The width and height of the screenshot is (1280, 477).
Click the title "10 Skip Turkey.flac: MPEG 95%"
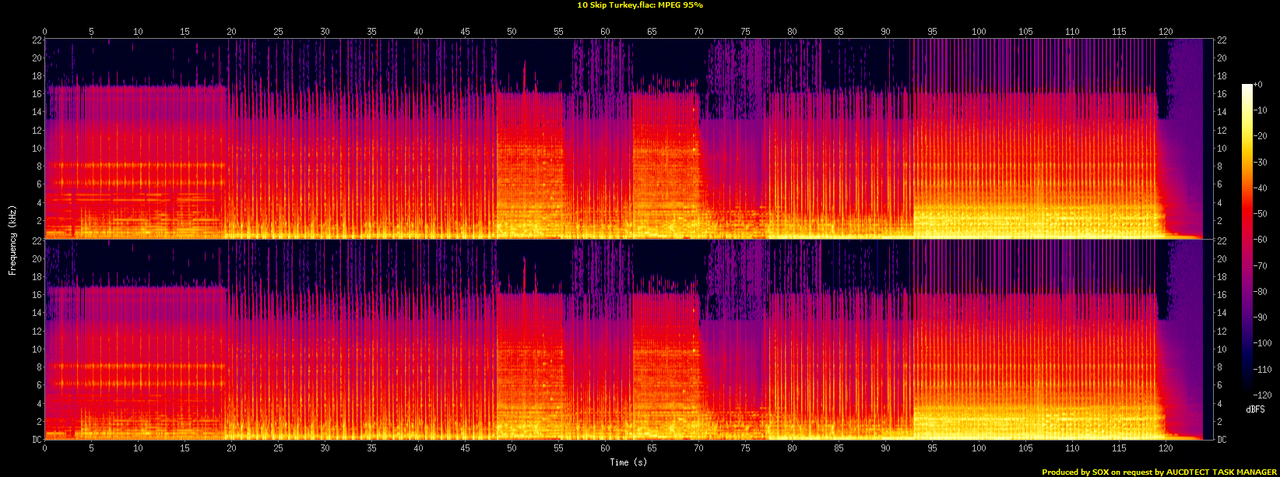pyautogui.click(x=640, y=5)
